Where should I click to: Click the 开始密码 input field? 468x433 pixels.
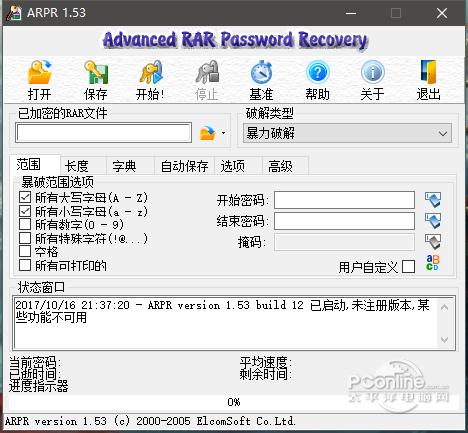pos(344,200)
